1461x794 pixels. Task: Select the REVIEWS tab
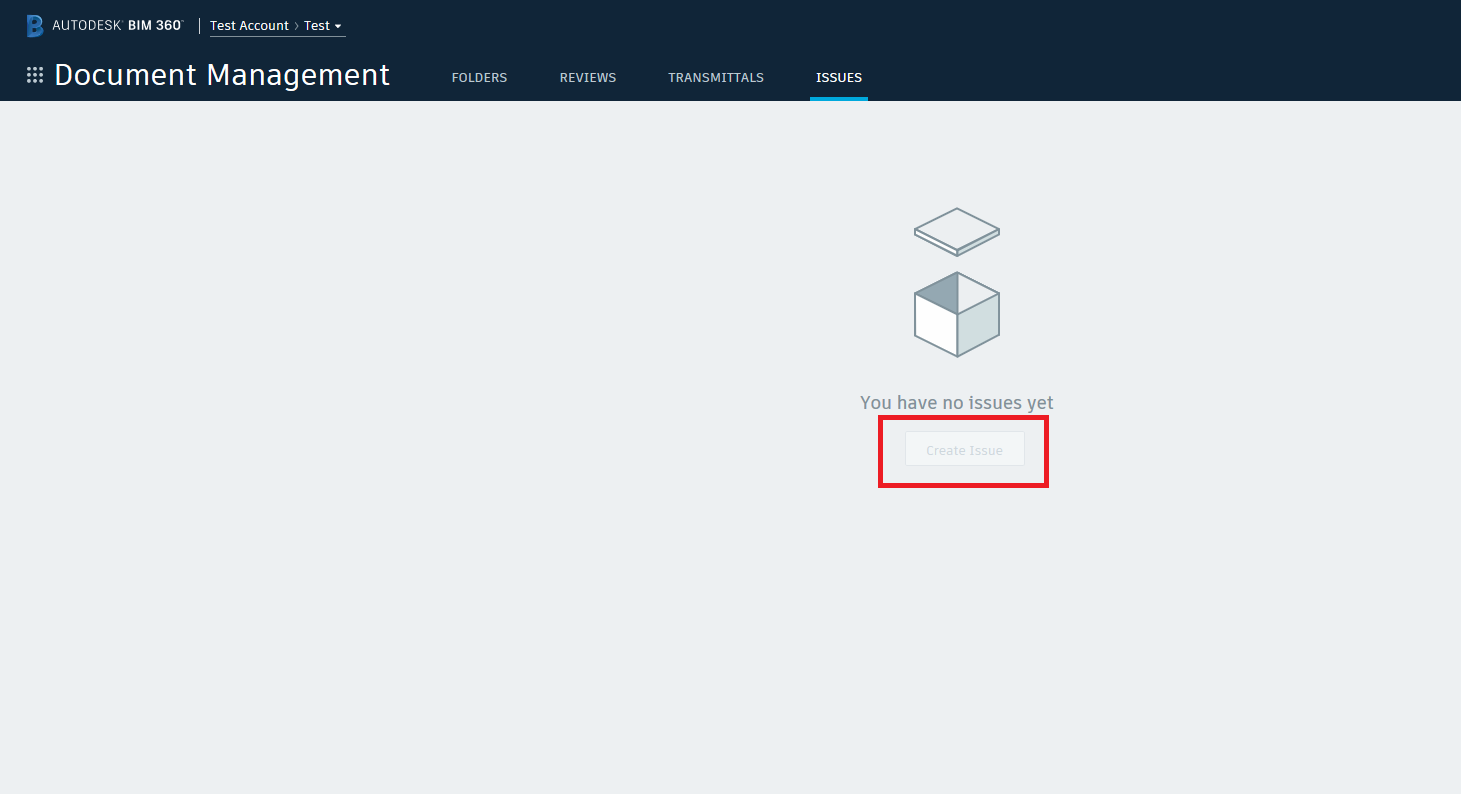tap(587, 77)
